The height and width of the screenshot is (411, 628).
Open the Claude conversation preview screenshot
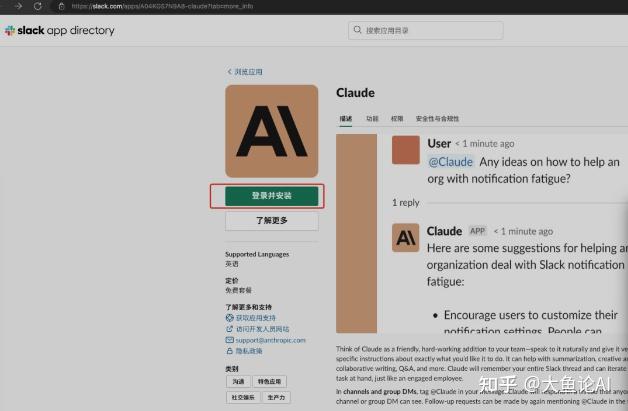pyautogui.click(x=482, y=234)
